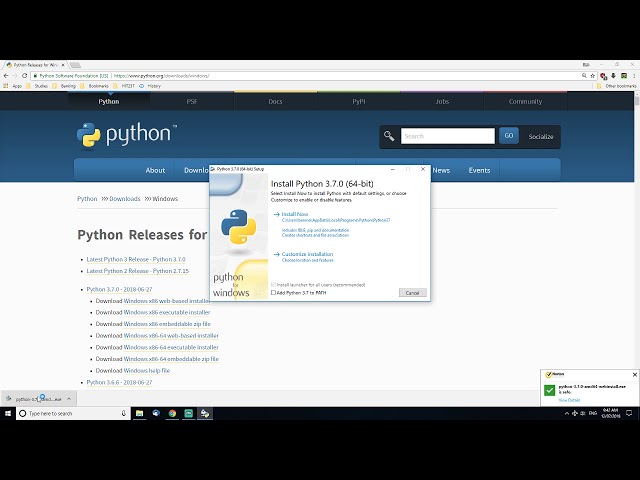This screenshot has width=640, height=480.
Task: Download Windows help file
Action: click(147, 371)
